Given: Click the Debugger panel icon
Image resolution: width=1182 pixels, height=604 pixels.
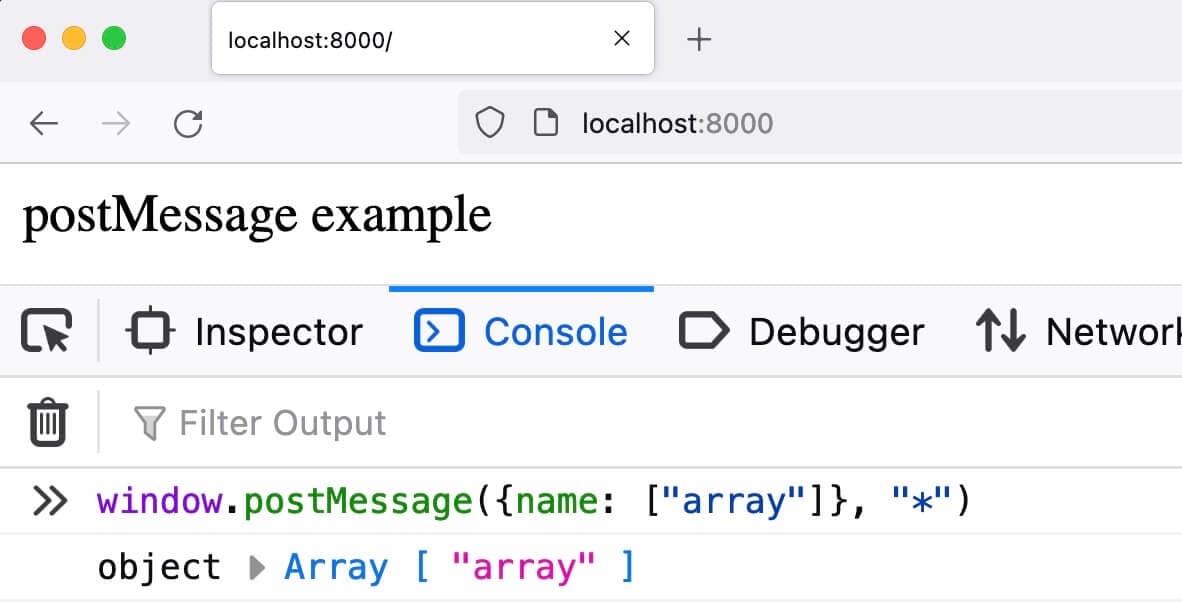Looking at the screenshot, I should [x=703, y=330].
